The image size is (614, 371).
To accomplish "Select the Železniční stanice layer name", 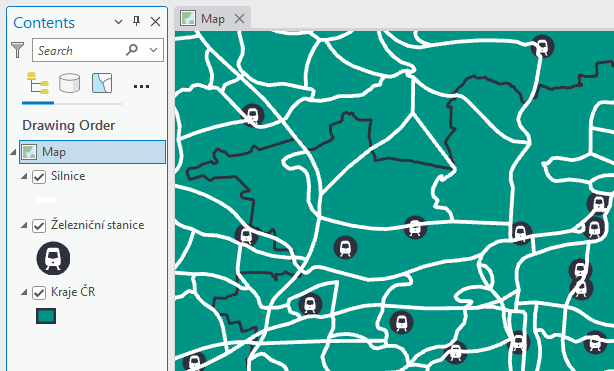I will [98, 225].
